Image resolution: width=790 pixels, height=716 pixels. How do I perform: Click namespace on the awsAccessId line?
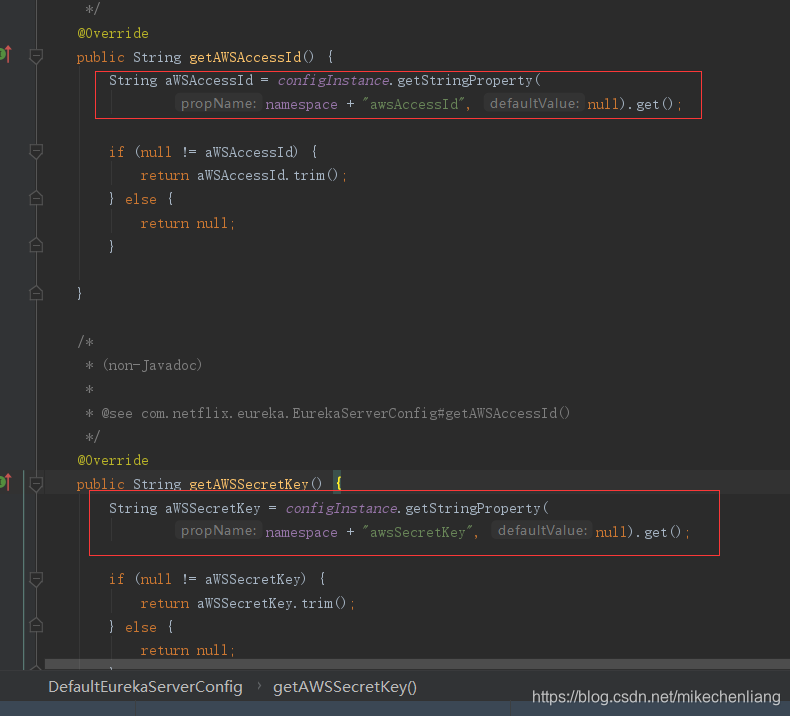[x=301, y=104]
